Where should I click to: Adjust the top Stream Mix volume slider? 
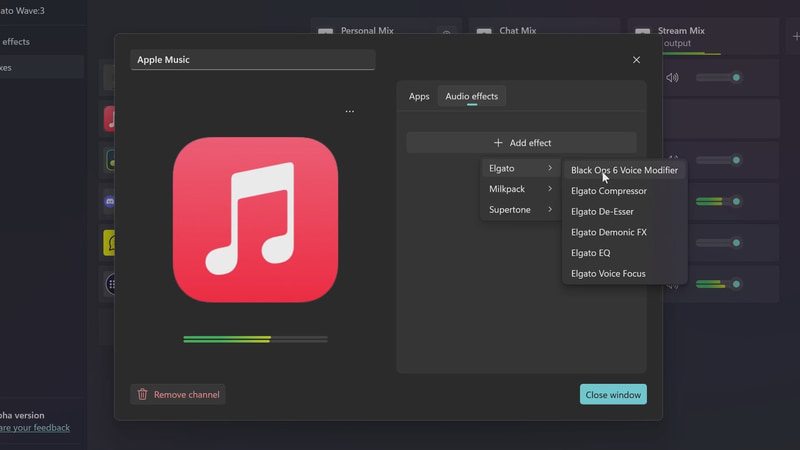pyautogui.click(x=718, y=78)
